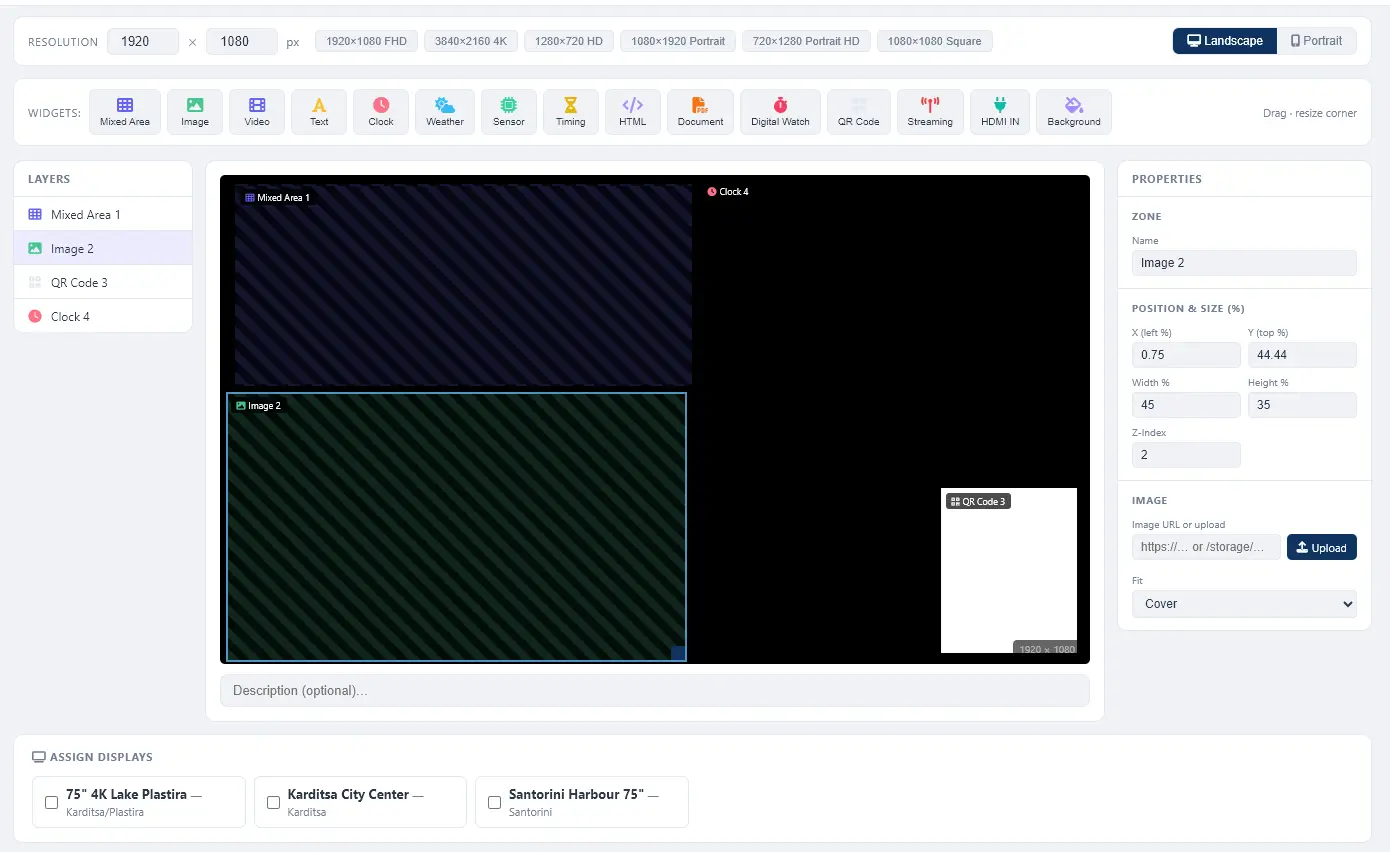Add a Background widget
The image size is (1390, 852).
1074,111
